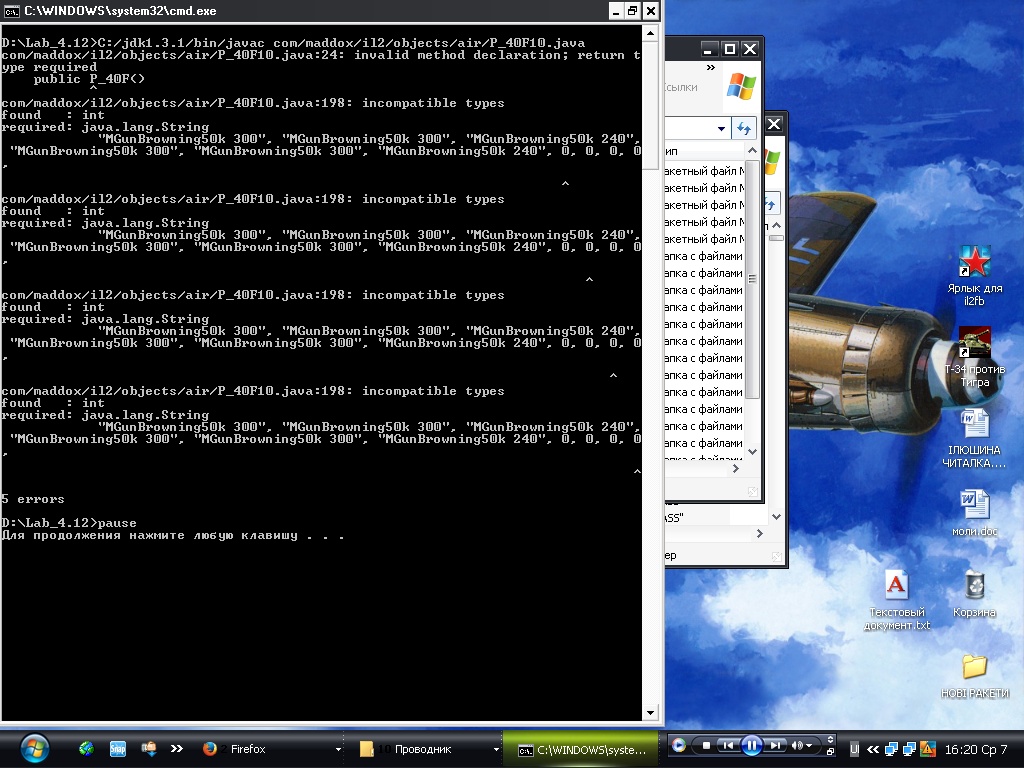Click the file list horizontal scroll right arrow
Image resolution: width=1024 pixels, height=768 pixels.
coord(736,468)
